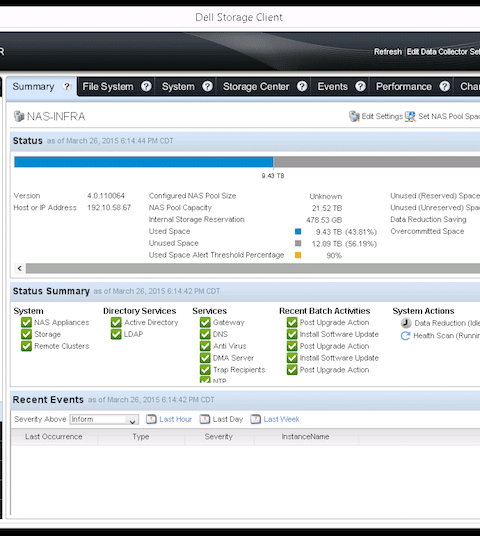Click Edit Data Collector Settings link
This screenshot has width=480, height=536.
click(443, 52)
